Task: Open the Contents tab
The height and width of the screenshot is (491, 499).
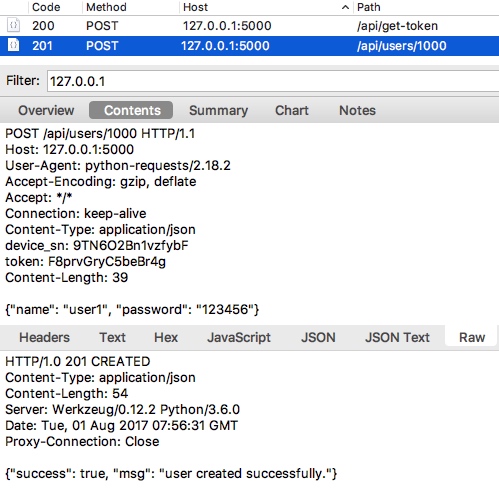Action: click(131, 110)
